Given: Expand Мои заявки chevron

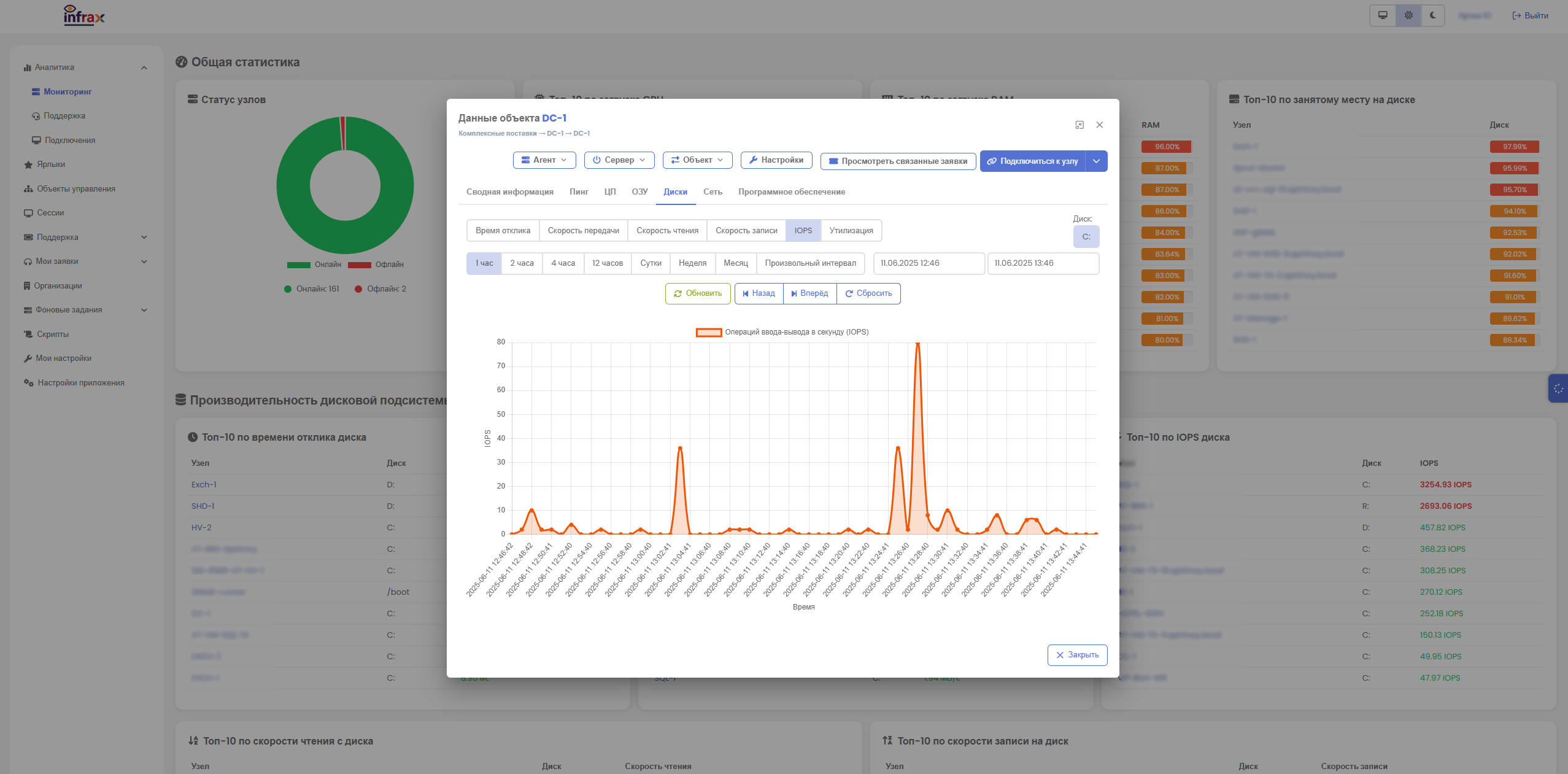Looking at the screenshot, I should (x=144, y=261).
